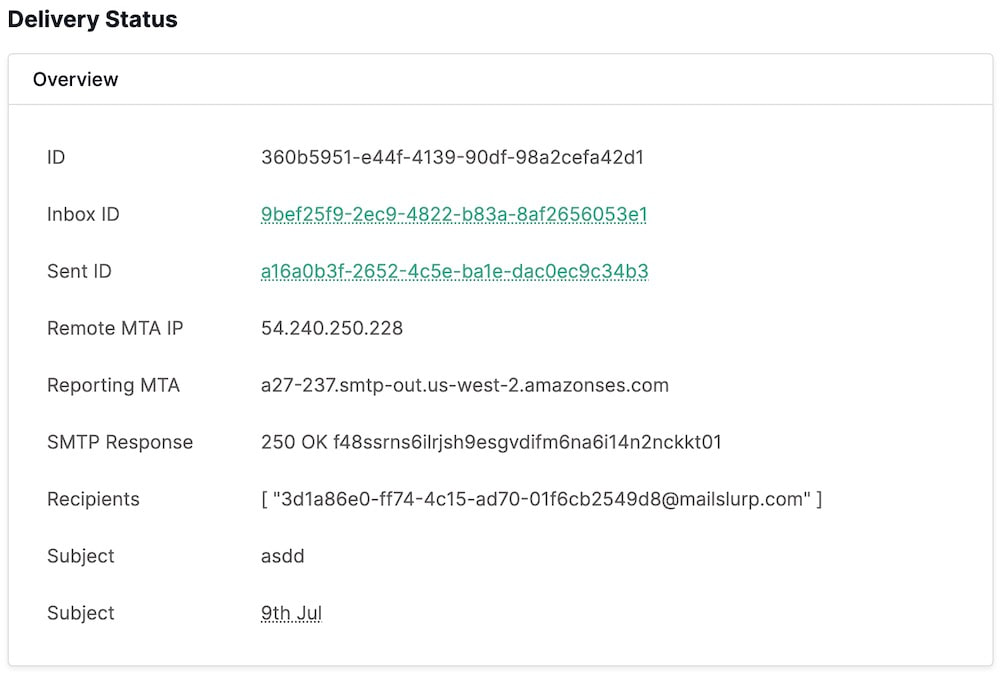Screen dimensions: 1000x676
Task: Click the 9th Jul subject link
Action: [x=290, y=613]
